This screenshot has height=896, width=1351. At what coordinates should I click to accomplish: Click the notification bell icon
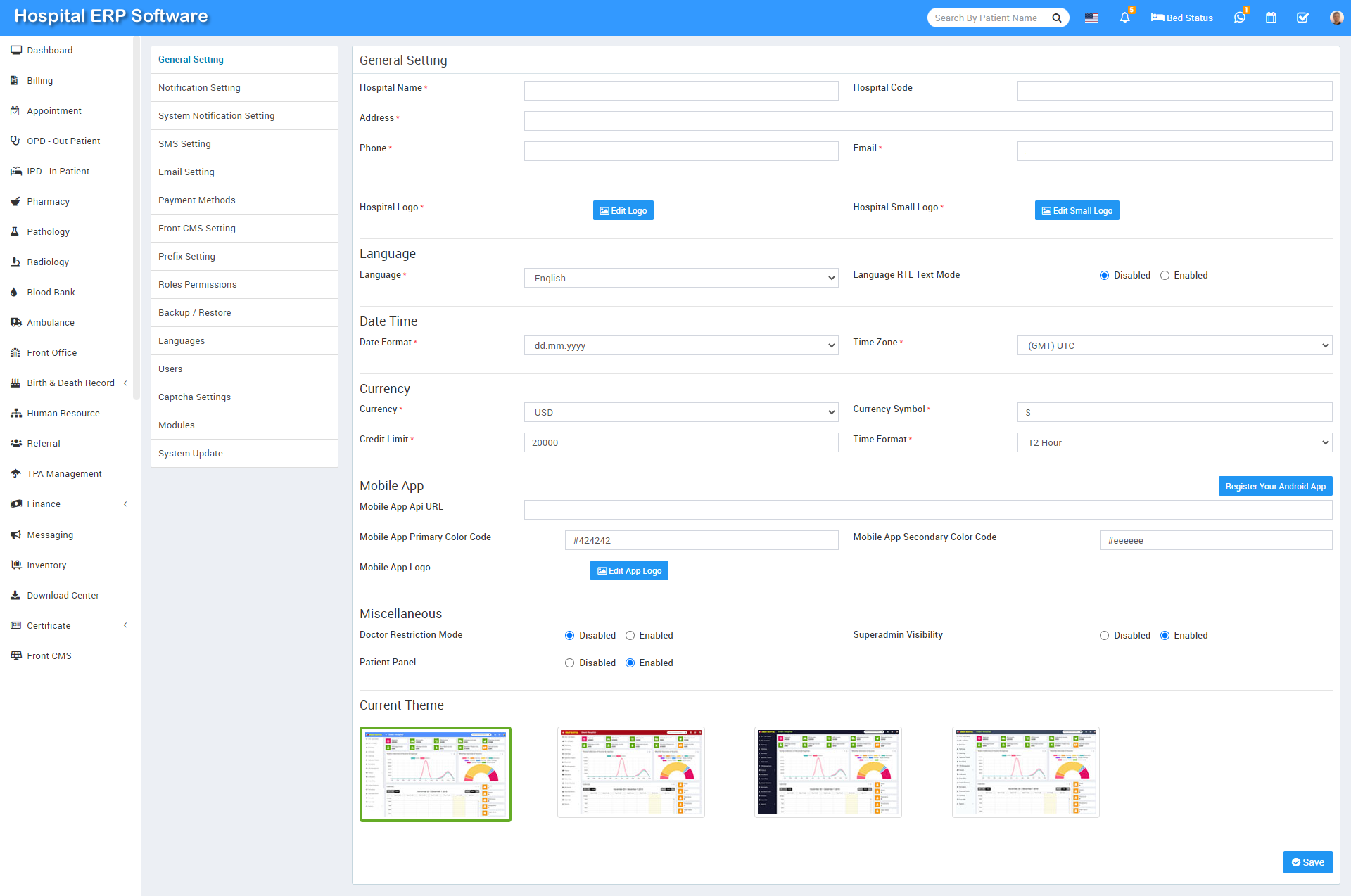point(1124,18)
